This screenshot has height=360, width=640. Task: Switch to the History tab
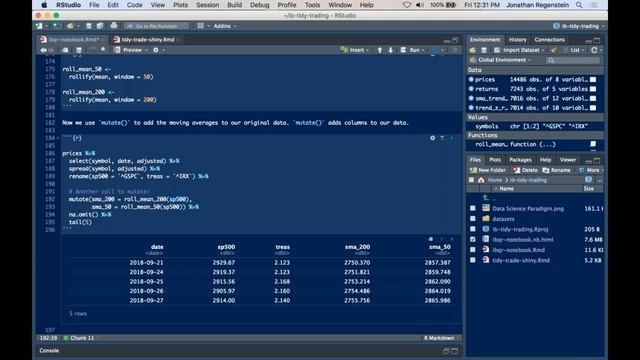tap(518, 40)
